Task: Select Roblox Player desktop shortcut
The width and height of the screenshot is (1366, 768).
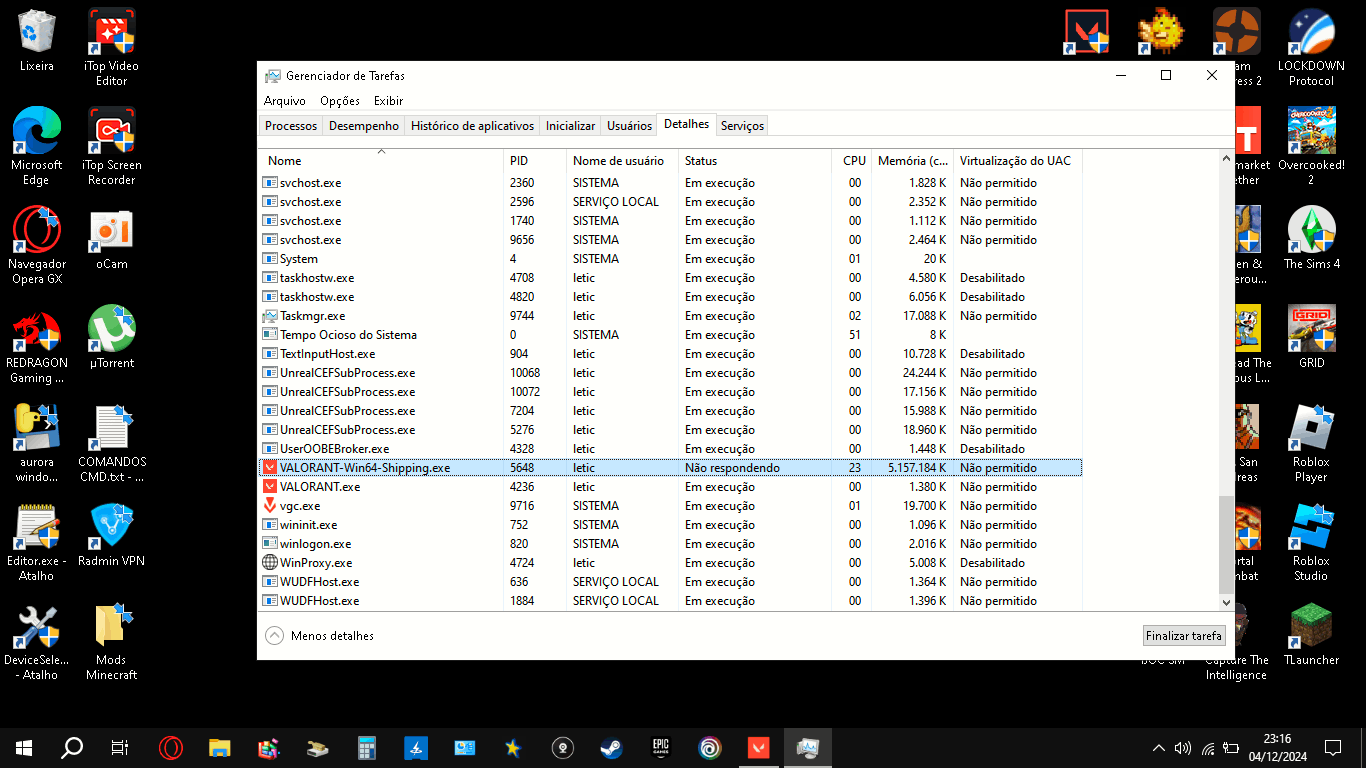Action: tap(1311, 443)
